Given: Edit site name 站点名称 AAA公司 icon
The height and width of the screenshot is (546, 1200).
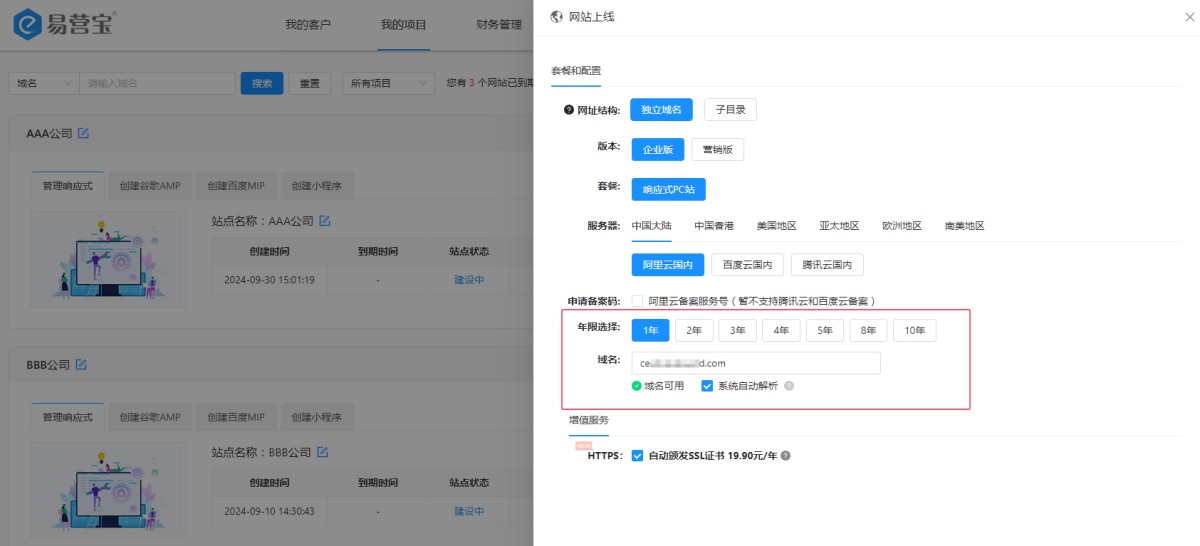Looking at the screenshot, I should click(324, 220).
